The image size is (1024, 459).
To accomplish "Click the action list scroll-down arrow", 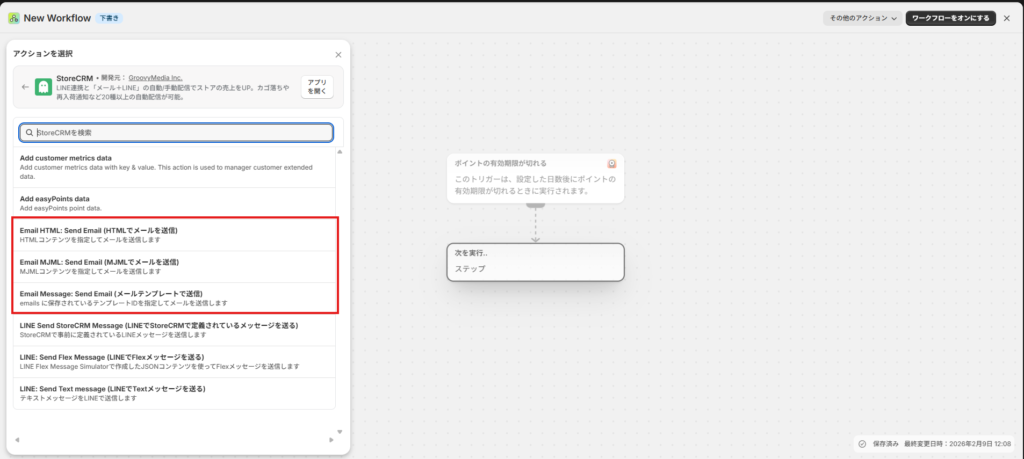I will pyautogui.click(x=339, y=432).
